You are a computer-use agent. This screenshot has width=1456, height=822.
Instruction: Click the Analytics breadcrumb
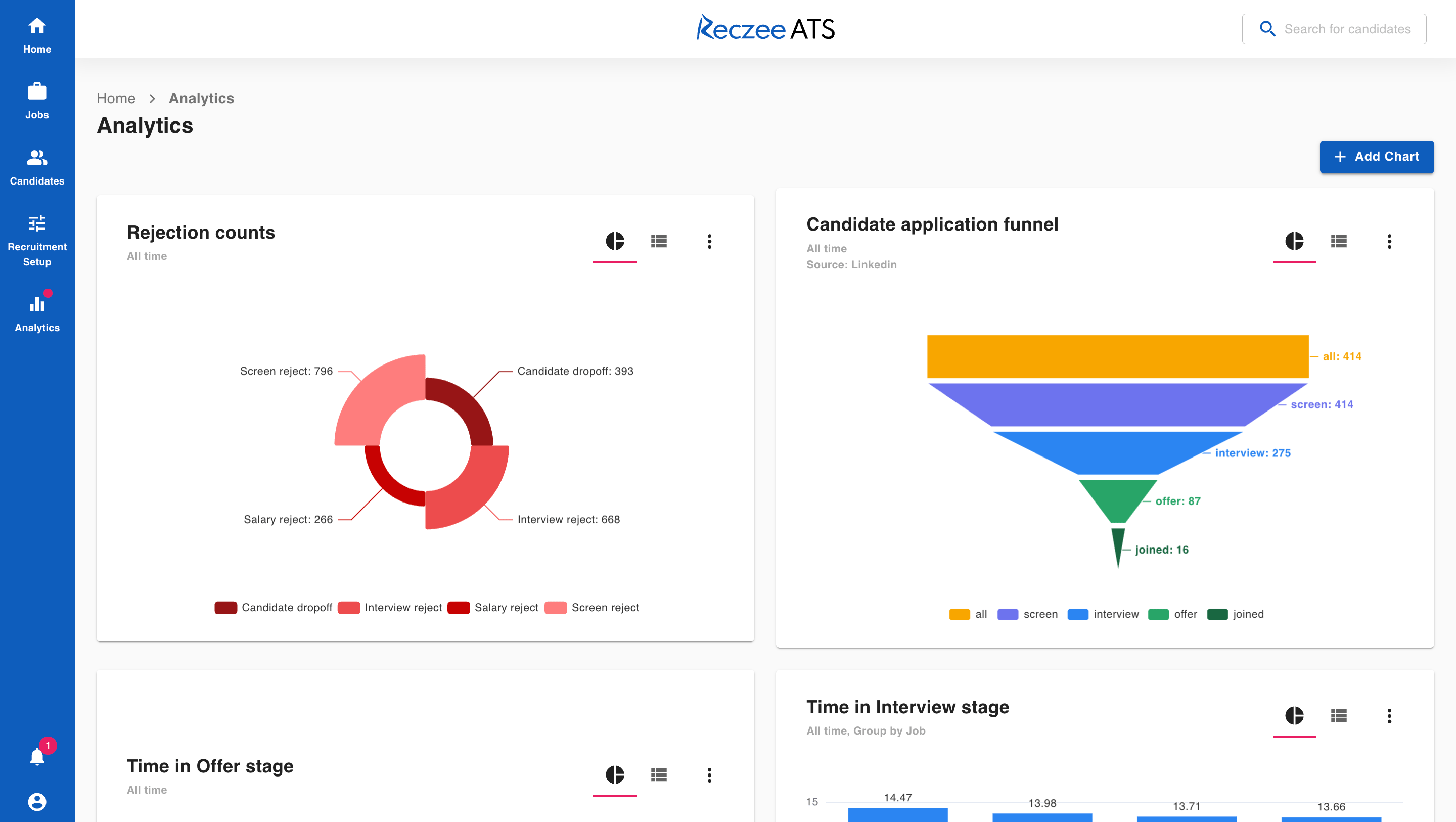point(201,98)
